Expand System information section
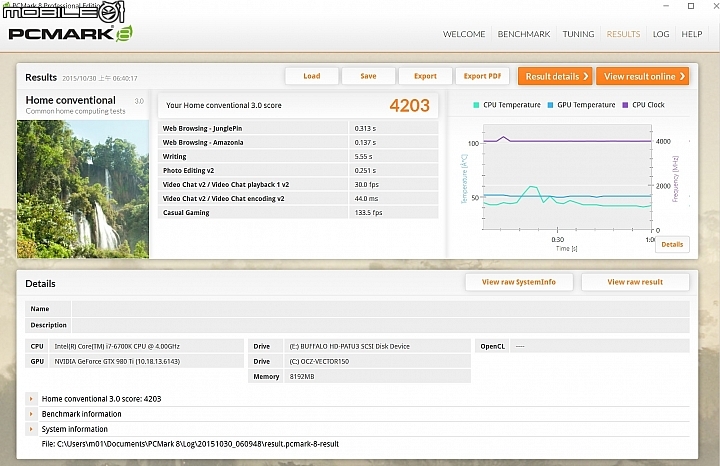This screenshot has width=720, height=466. tap(31, 429)
